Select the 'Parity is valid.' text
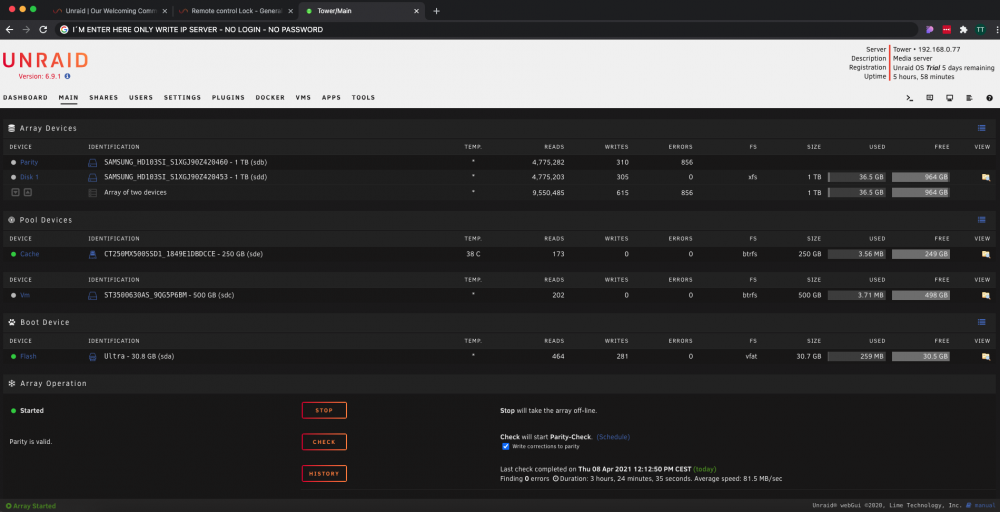The width and height of the screenshot is (1000, 512). (x=31, y=441)
